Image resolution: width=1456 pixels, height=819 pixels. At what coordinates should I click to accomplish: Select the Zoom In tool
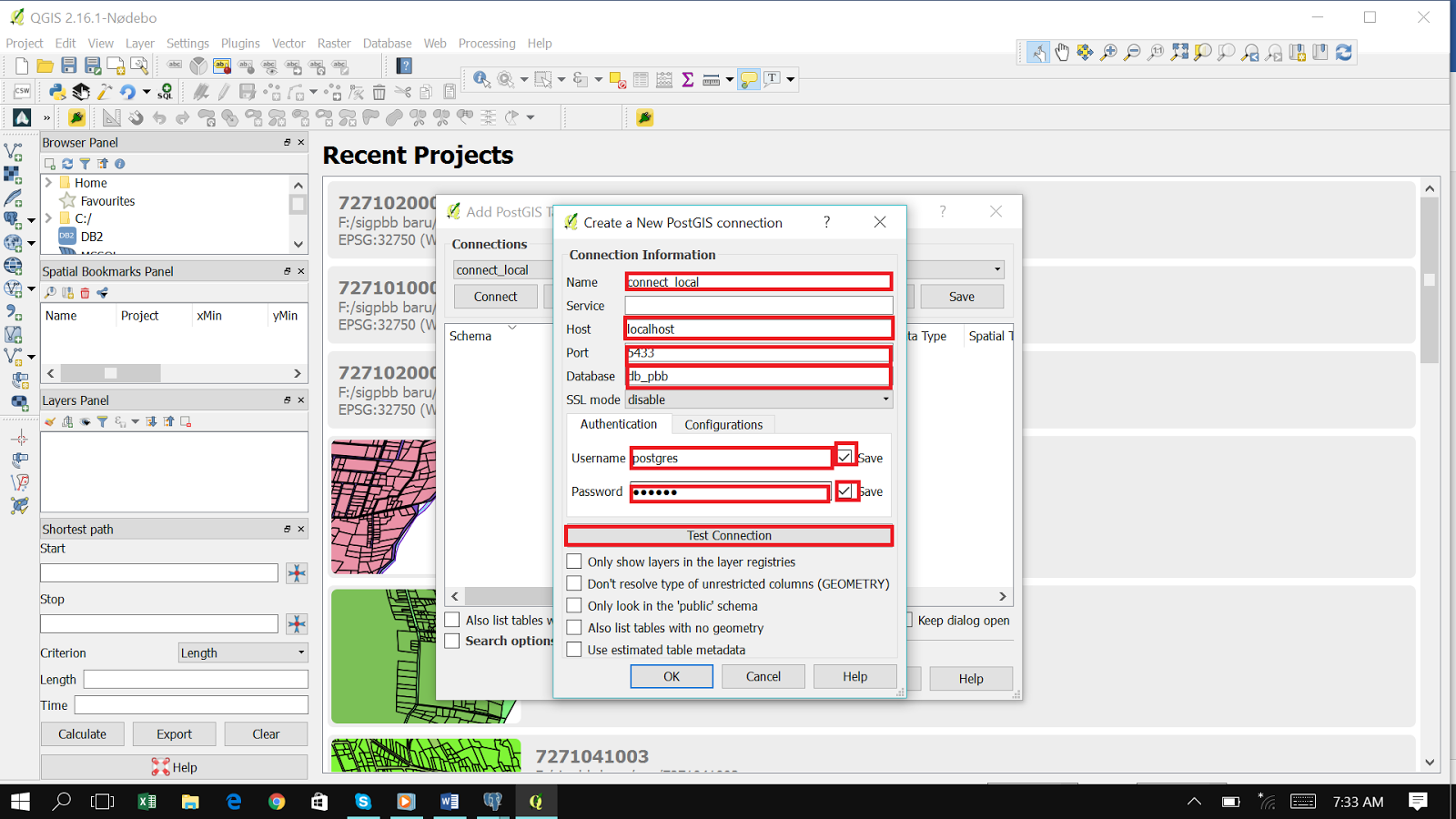pyautogui.click(x=1108, y=52)
